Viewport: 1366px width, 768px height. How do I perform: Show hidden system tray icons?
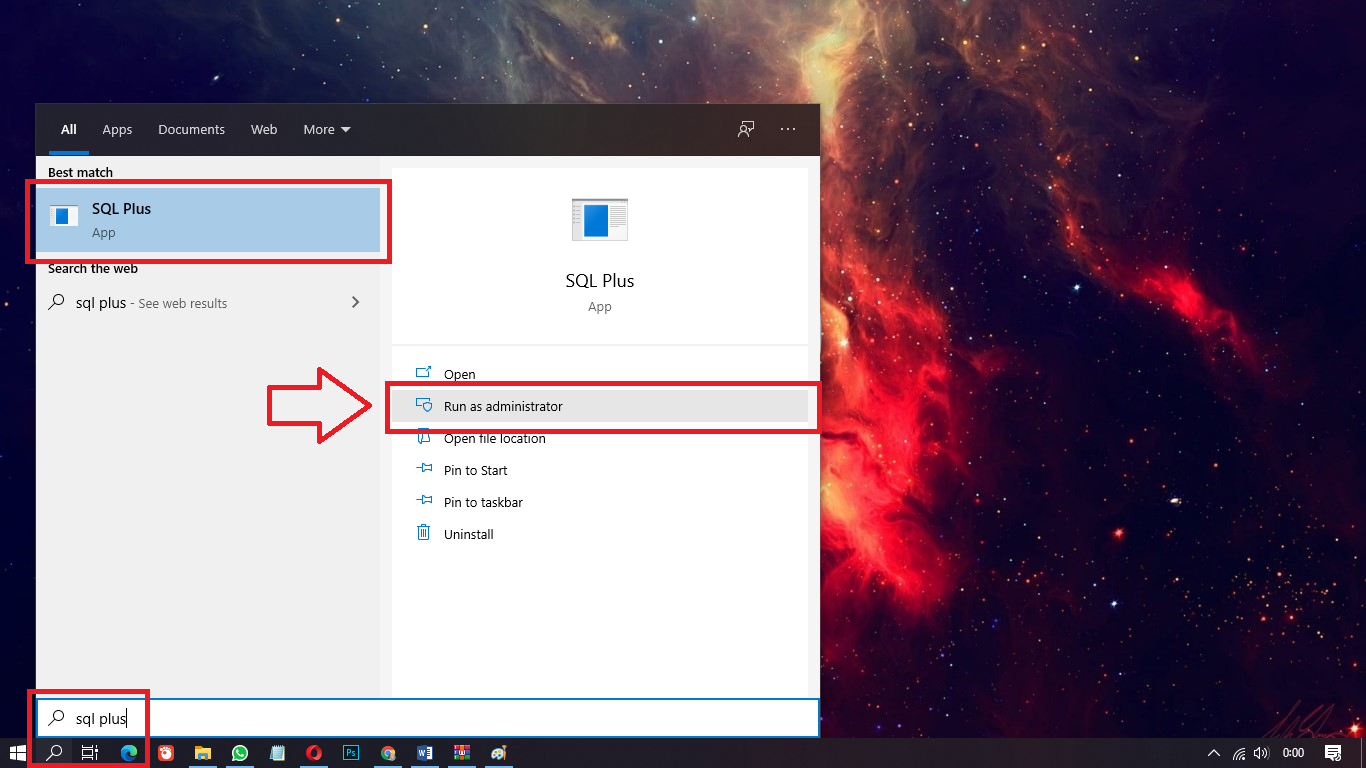(x=1214, y=753)
